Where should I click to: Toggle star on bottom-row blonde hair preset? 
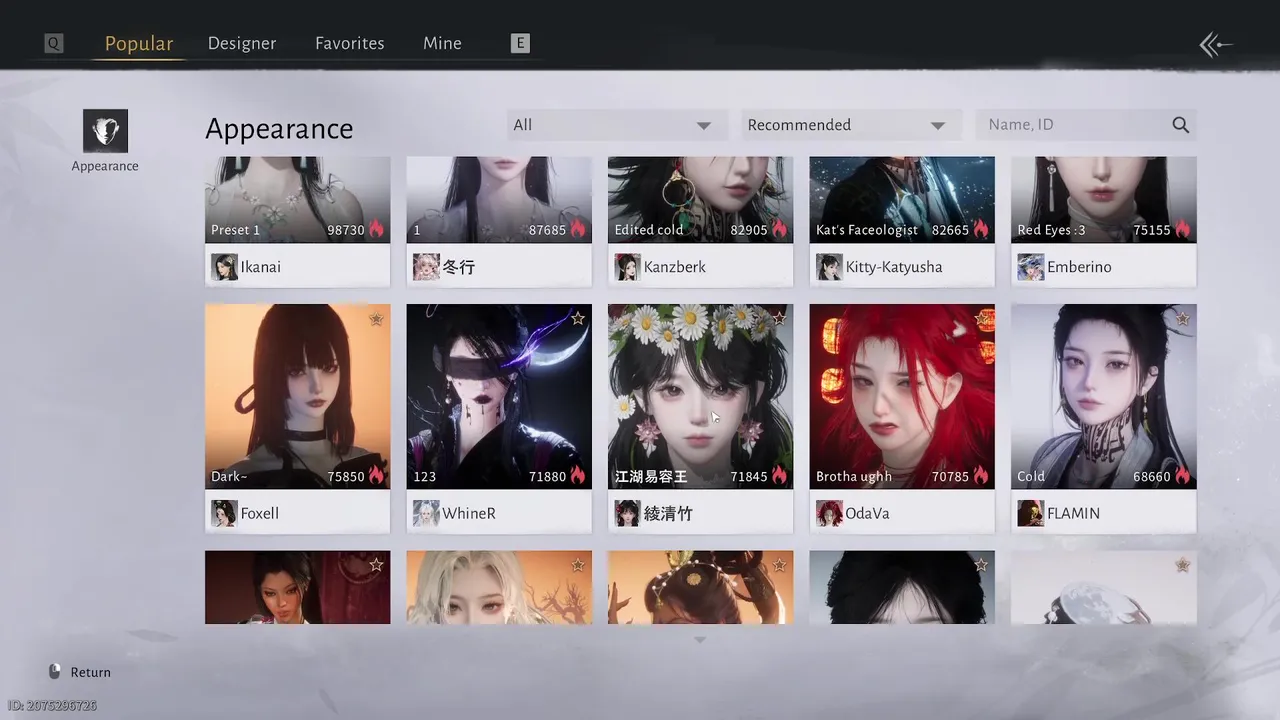tap(578, 565)
